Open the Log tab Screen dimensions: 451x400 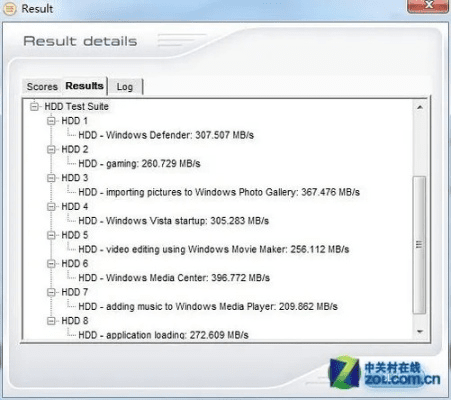[125, 87]
